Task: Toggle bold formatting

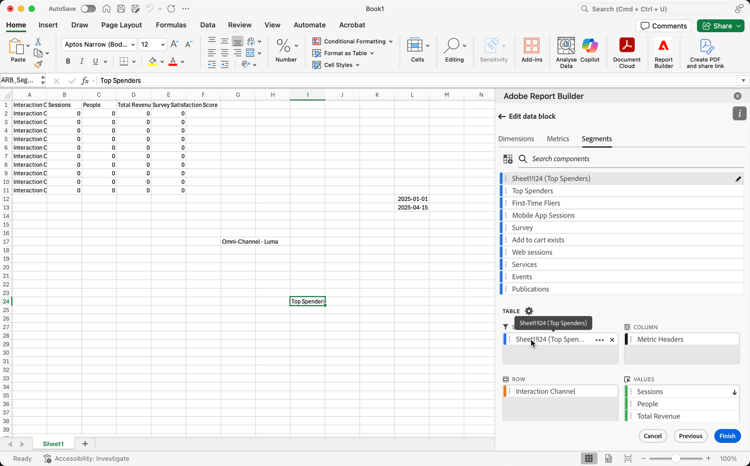Action: point(68,61)
